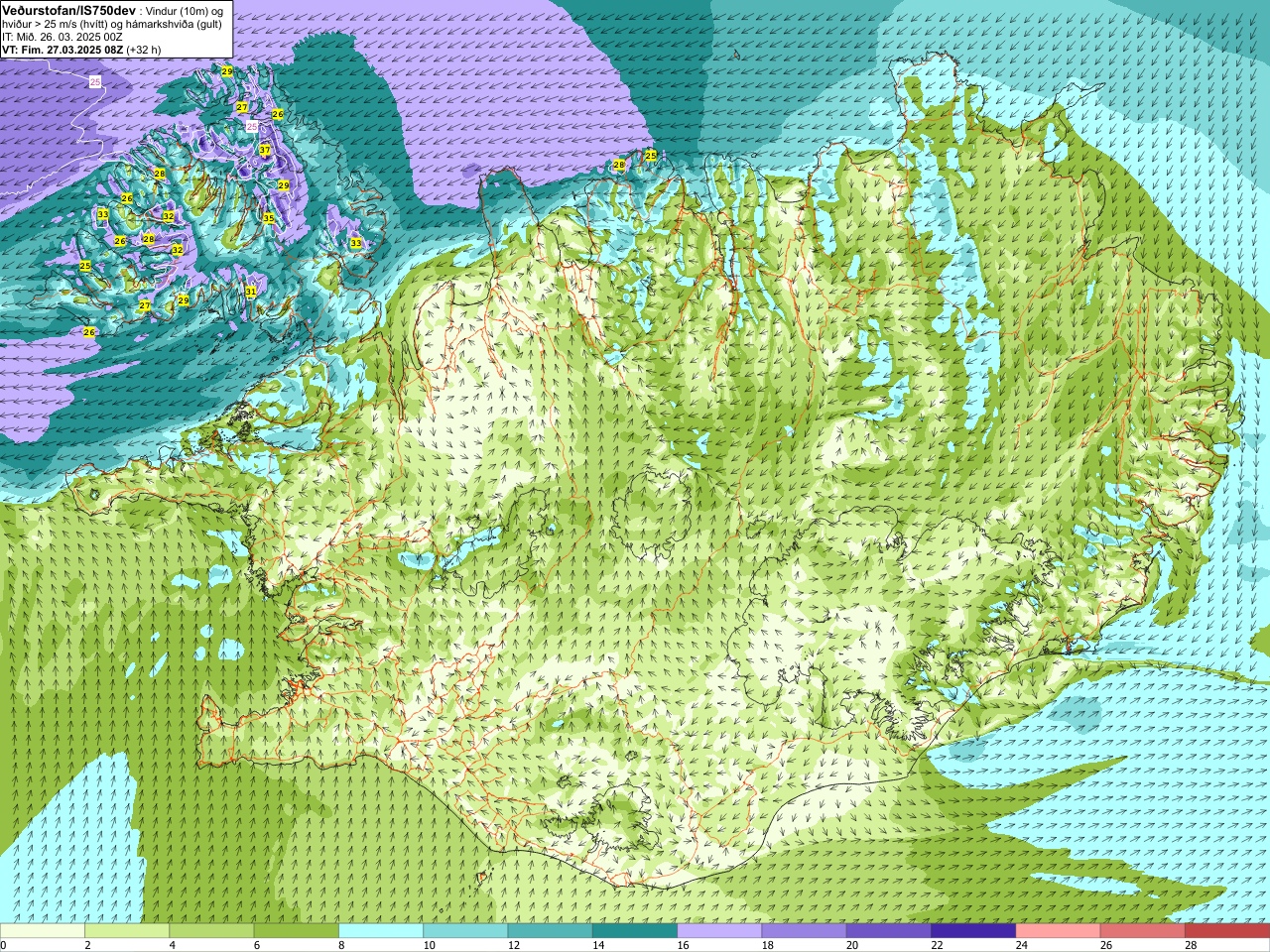Select the yellow max gust marker 37
This screenshot has width=1270, height=952.
click(x=265, y=150)
